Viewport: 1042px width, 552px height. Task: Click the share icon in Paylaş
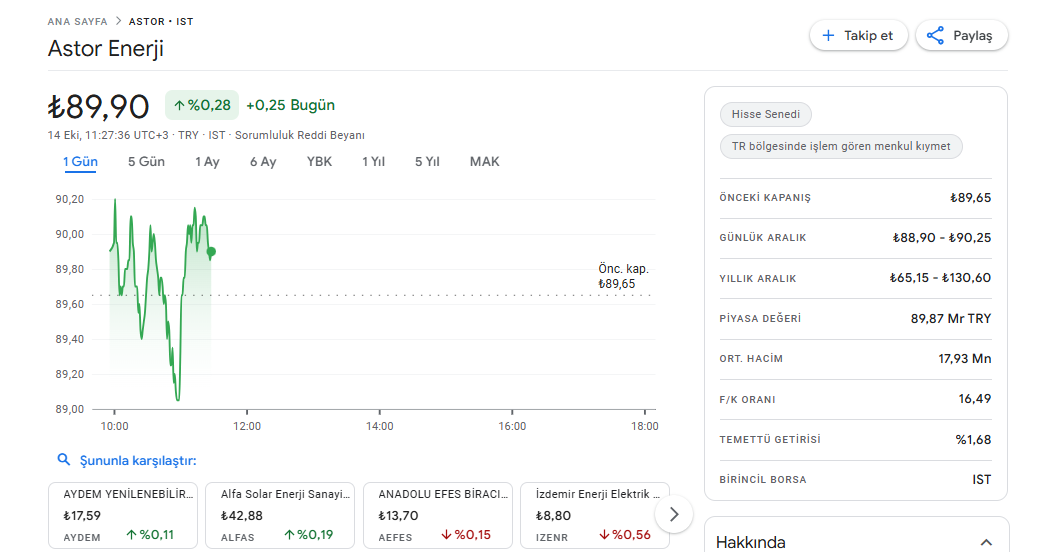pyautogui.click(x=935, y=36)
